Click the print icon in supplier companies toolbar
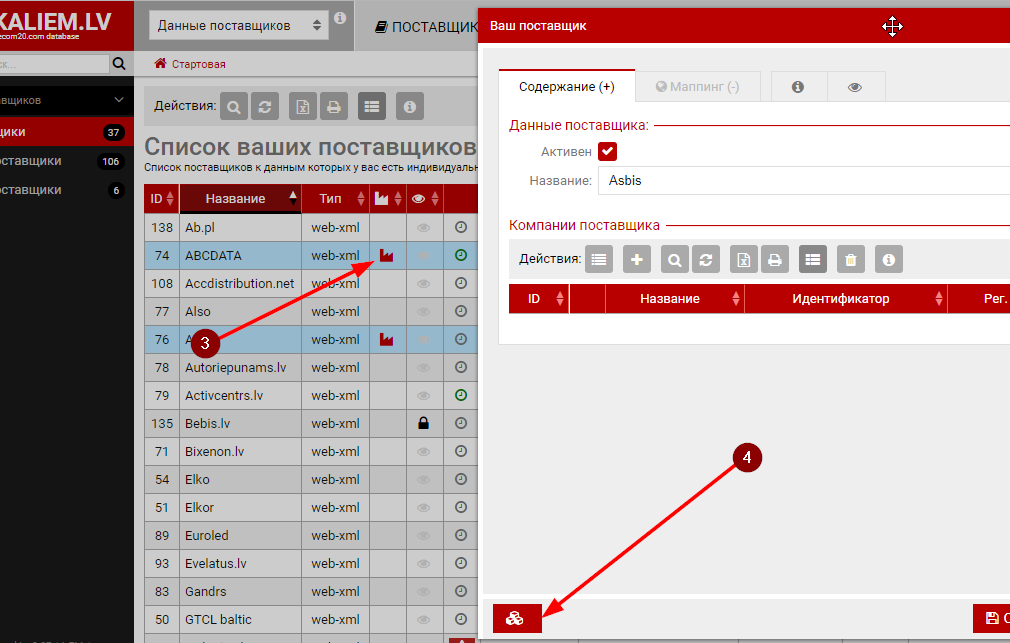 [x=774, y=260]
